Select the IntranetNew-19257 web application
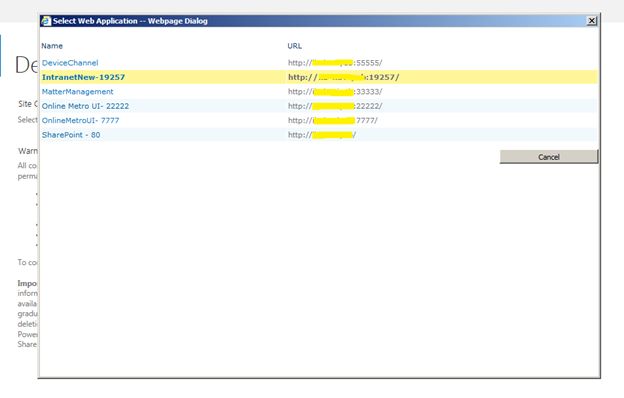624x398 pixels. (x=84, y=77)
